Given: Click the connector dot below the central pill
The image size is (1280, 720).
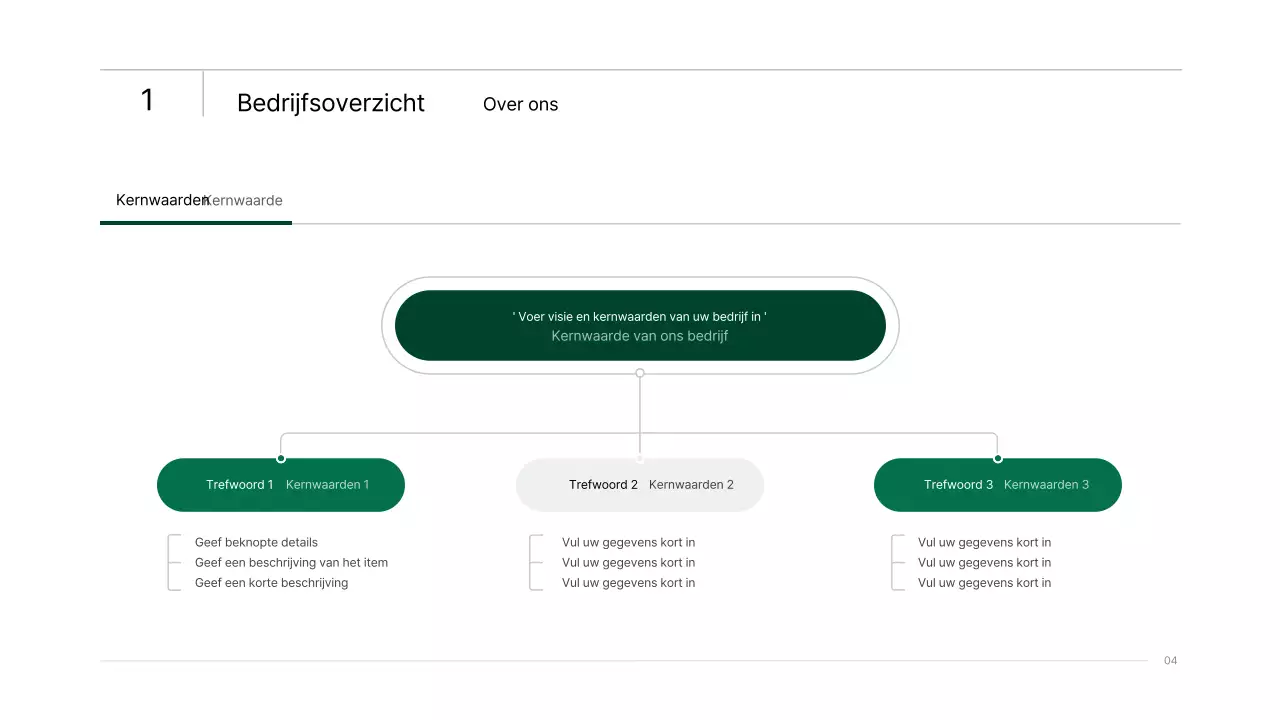Looking at the screenshot, I should pos(640,372).
